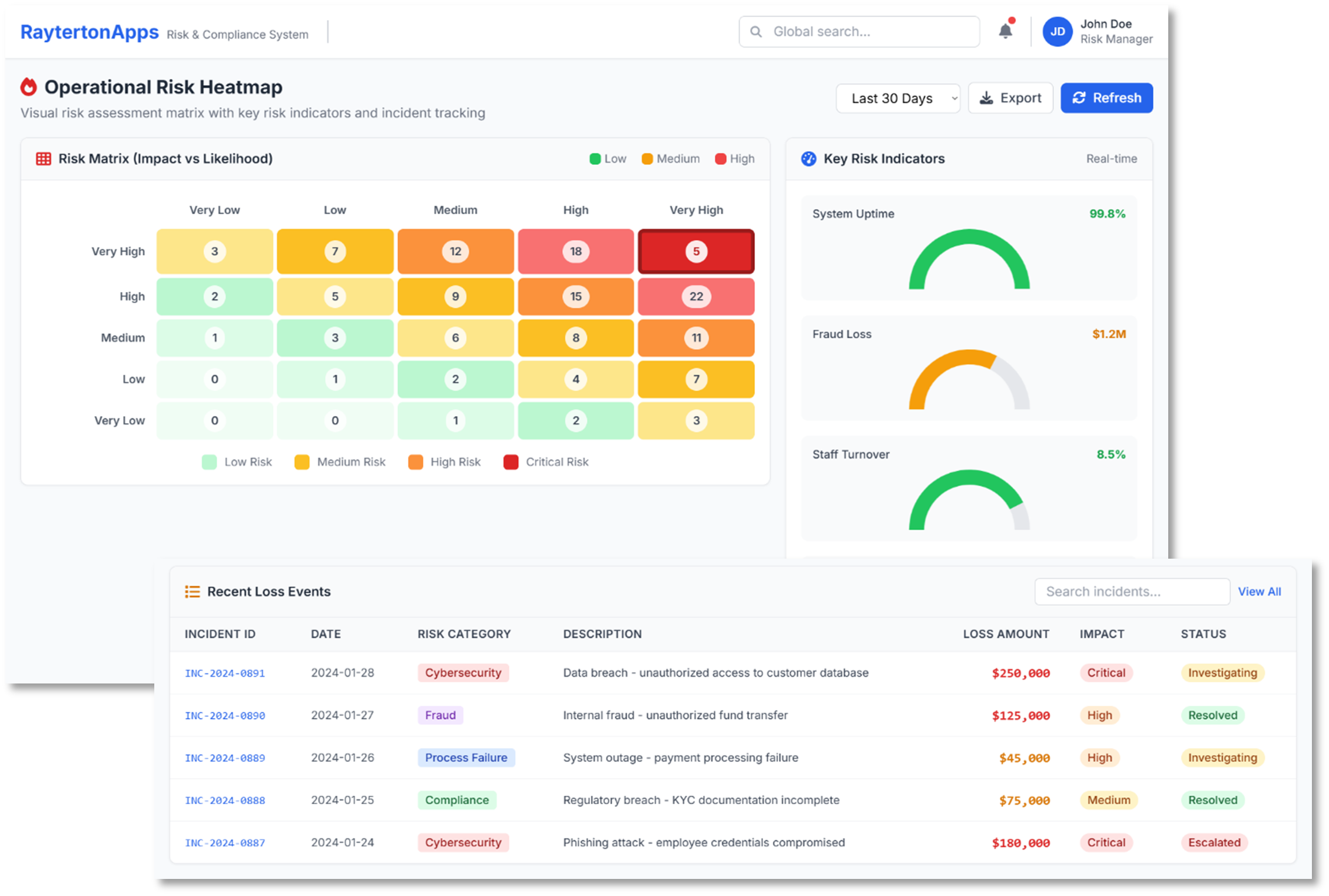The image size is (1329, 896).
Task: Click the Escalated status badge
Action: pos(1214,842)
